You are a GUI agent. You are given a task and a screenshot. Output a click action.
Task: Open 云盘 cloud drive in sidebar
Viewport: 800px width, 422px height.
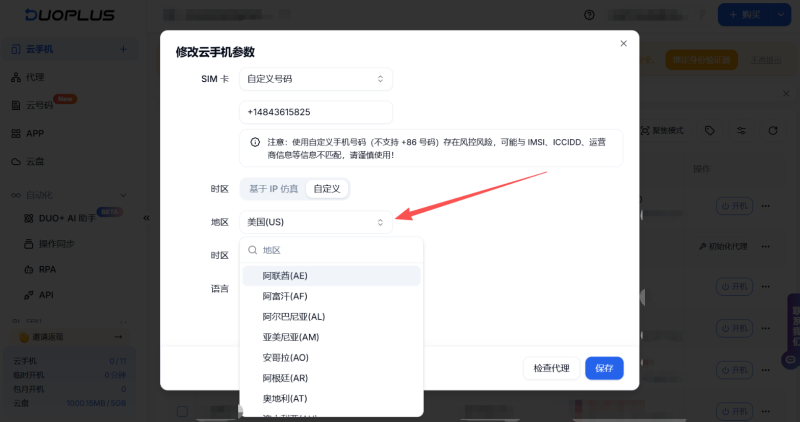(x=34, y=161)
